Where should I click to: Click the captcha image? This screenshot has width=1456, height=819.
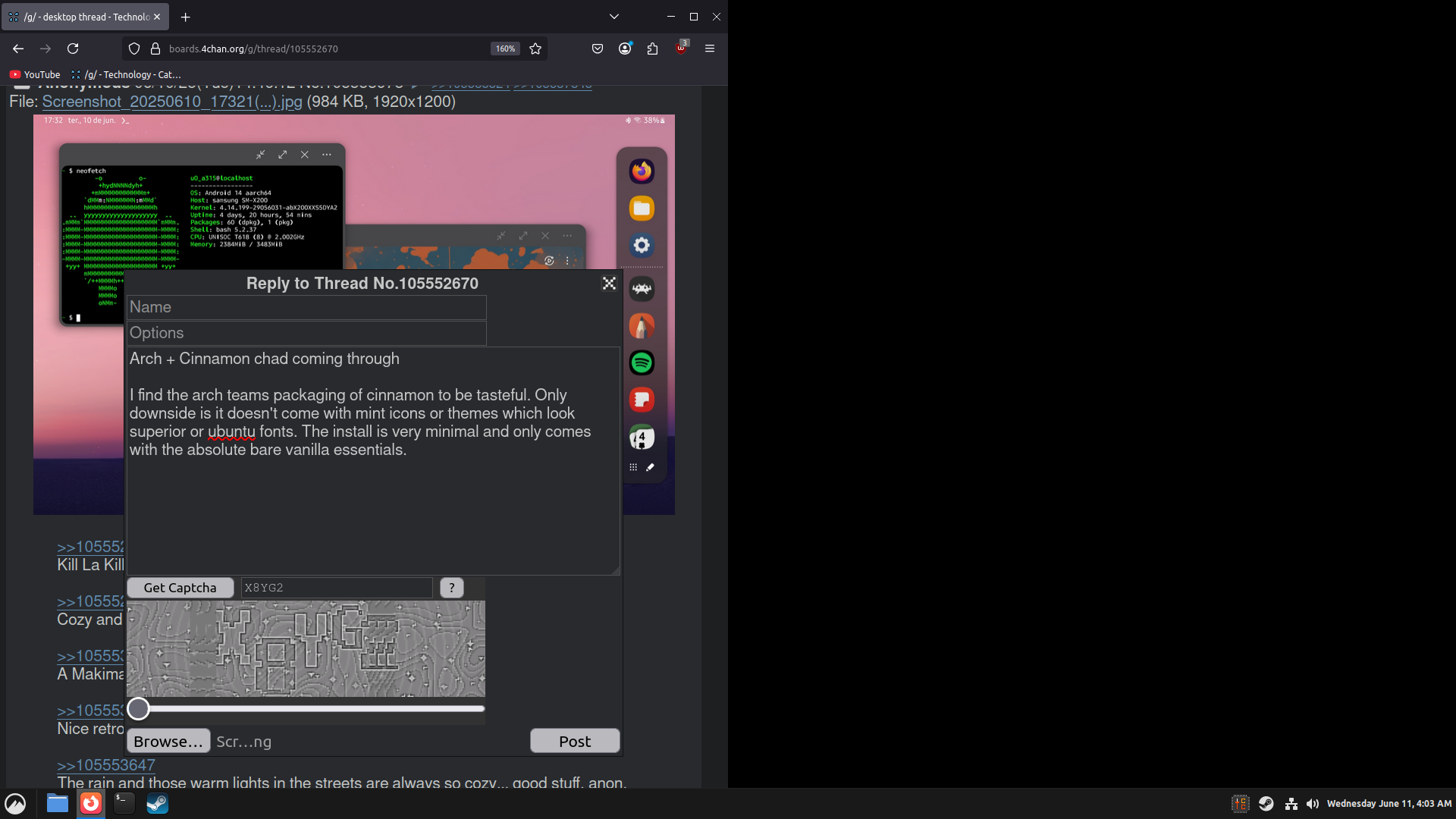click(x=306, y=648)
